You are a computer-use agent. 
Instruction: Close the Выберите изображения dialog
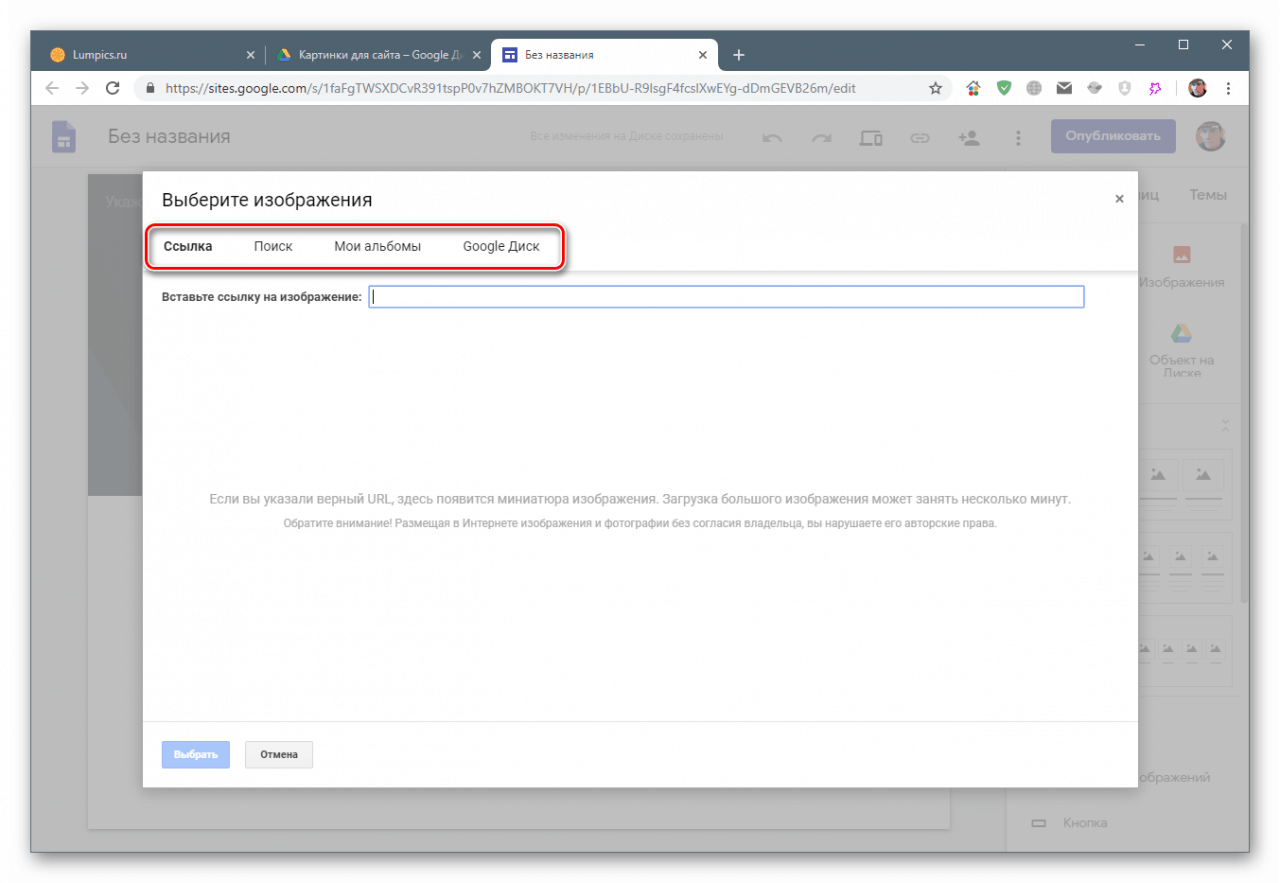pyautogui.click(x=1119, y=199)
